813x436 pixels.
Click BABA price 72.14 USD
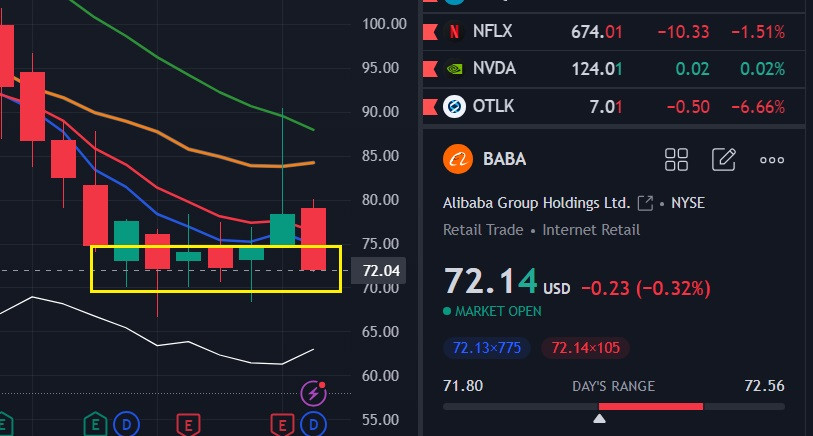[507, 282]
